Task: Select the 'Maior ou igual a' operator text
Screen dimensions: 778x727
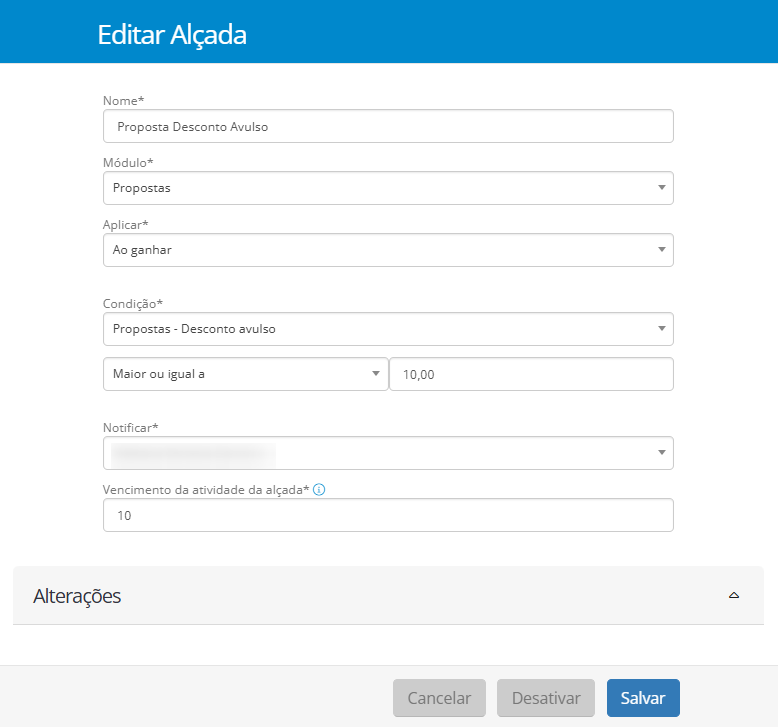Action: pos(159,374)
